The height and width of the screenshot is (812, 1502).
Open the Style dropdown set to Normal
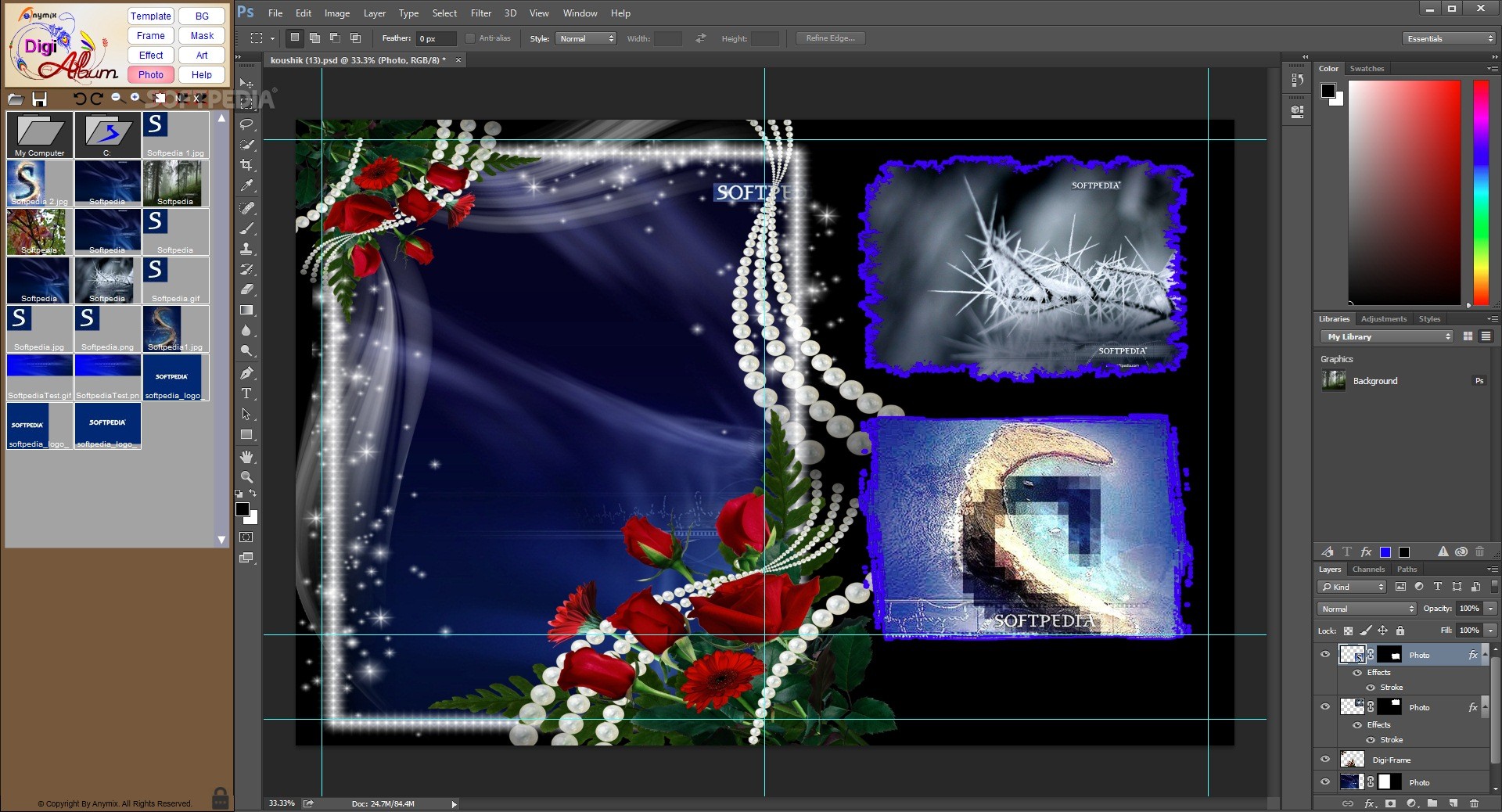click(587, 38)
